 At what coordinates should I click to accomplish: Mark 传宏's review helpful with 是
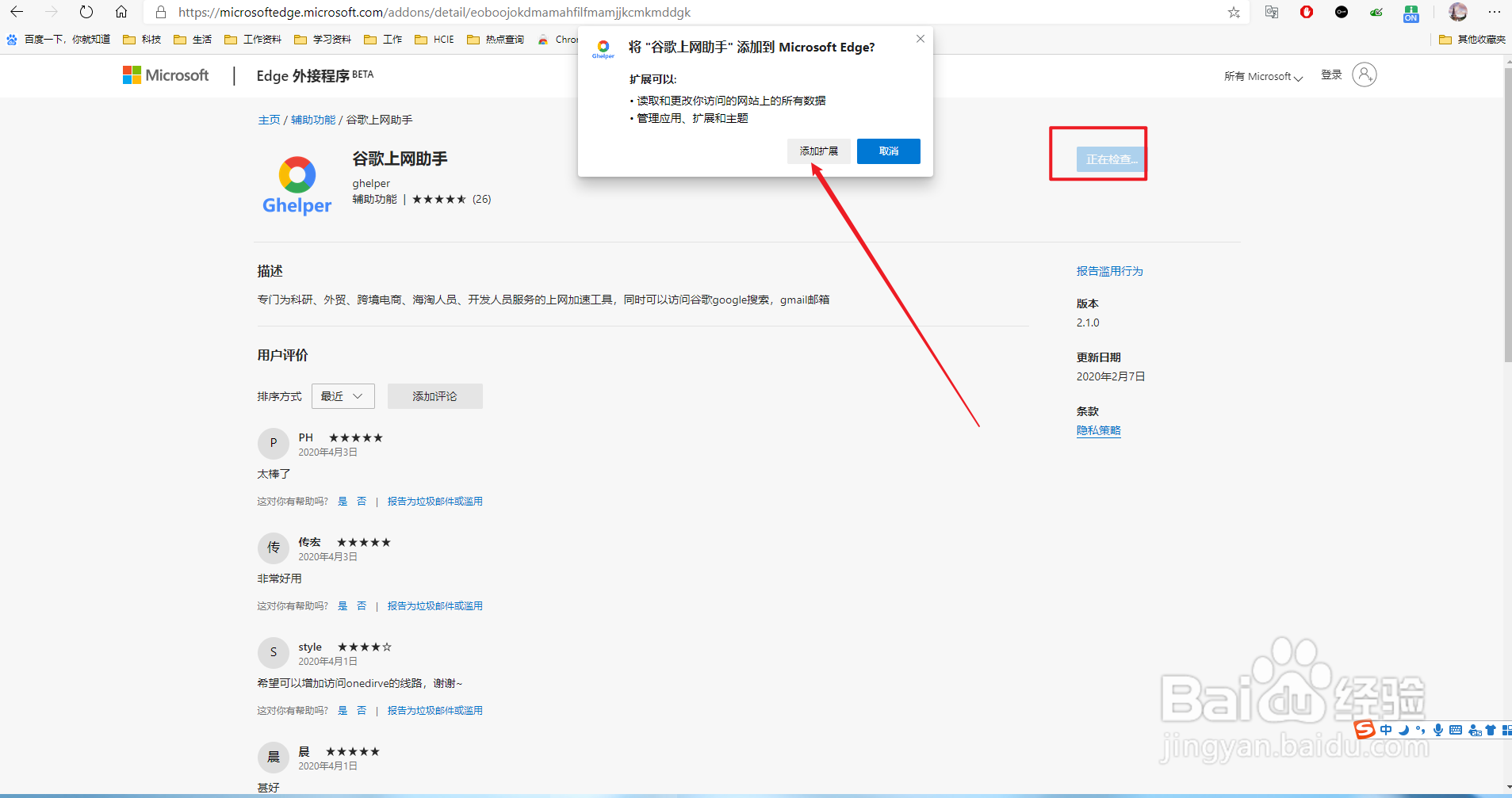click(343, 605)
